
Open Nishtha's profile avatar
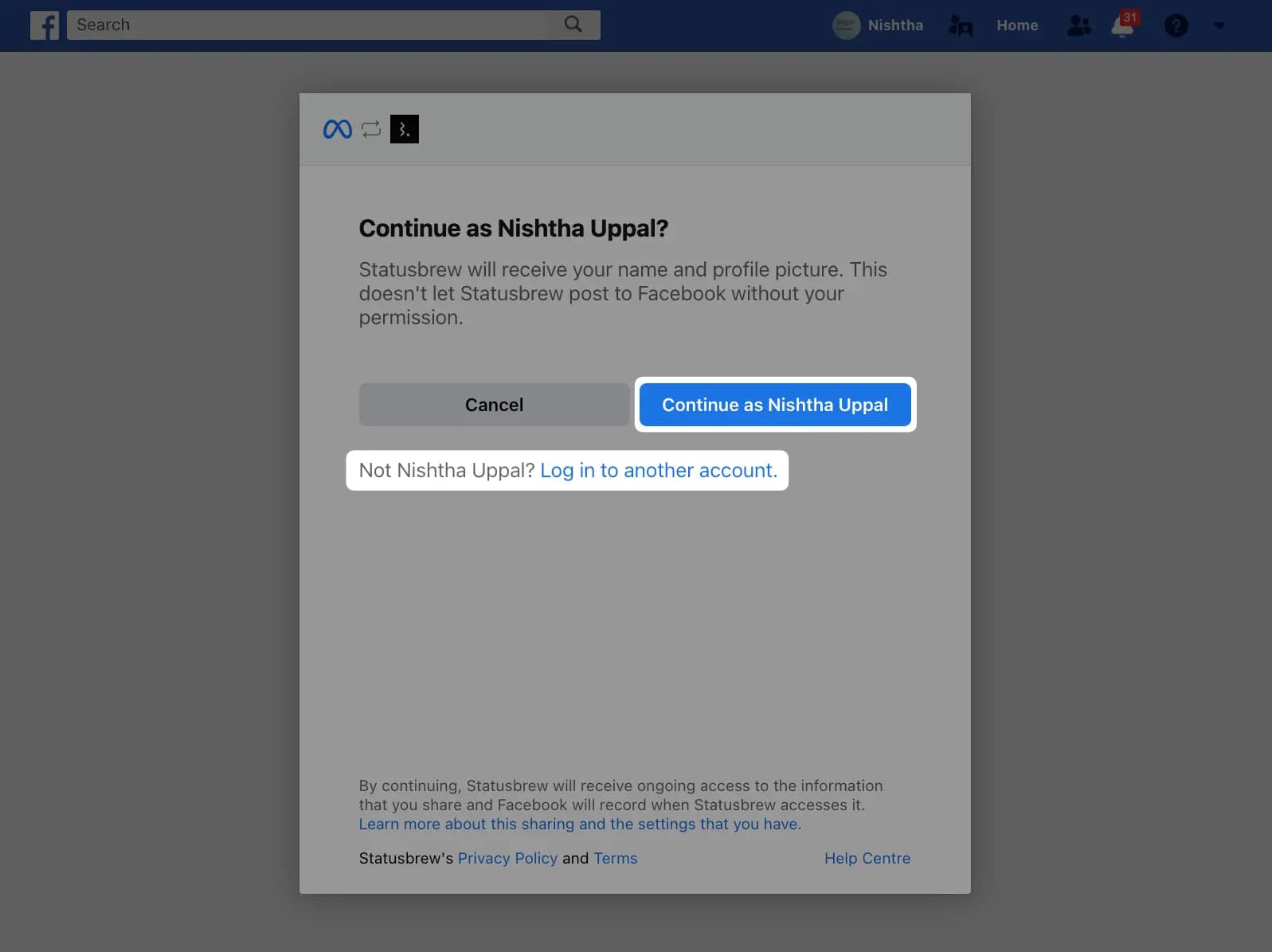846,25
